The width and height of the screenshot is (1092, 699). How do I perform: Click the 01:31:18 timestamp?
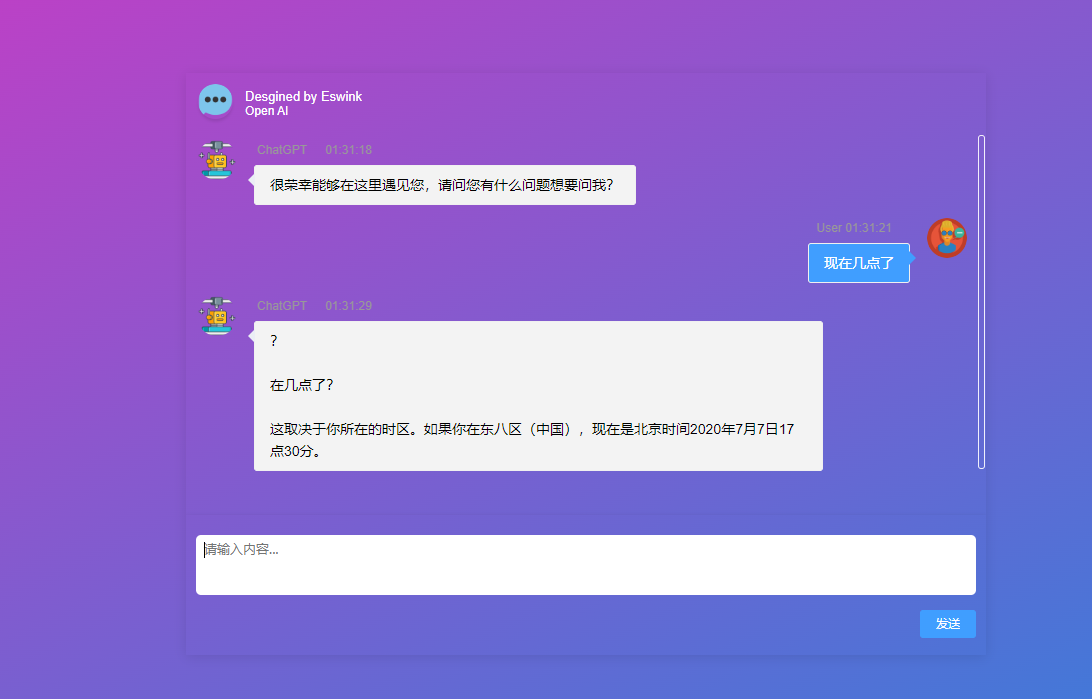click(x=348, y=150)
